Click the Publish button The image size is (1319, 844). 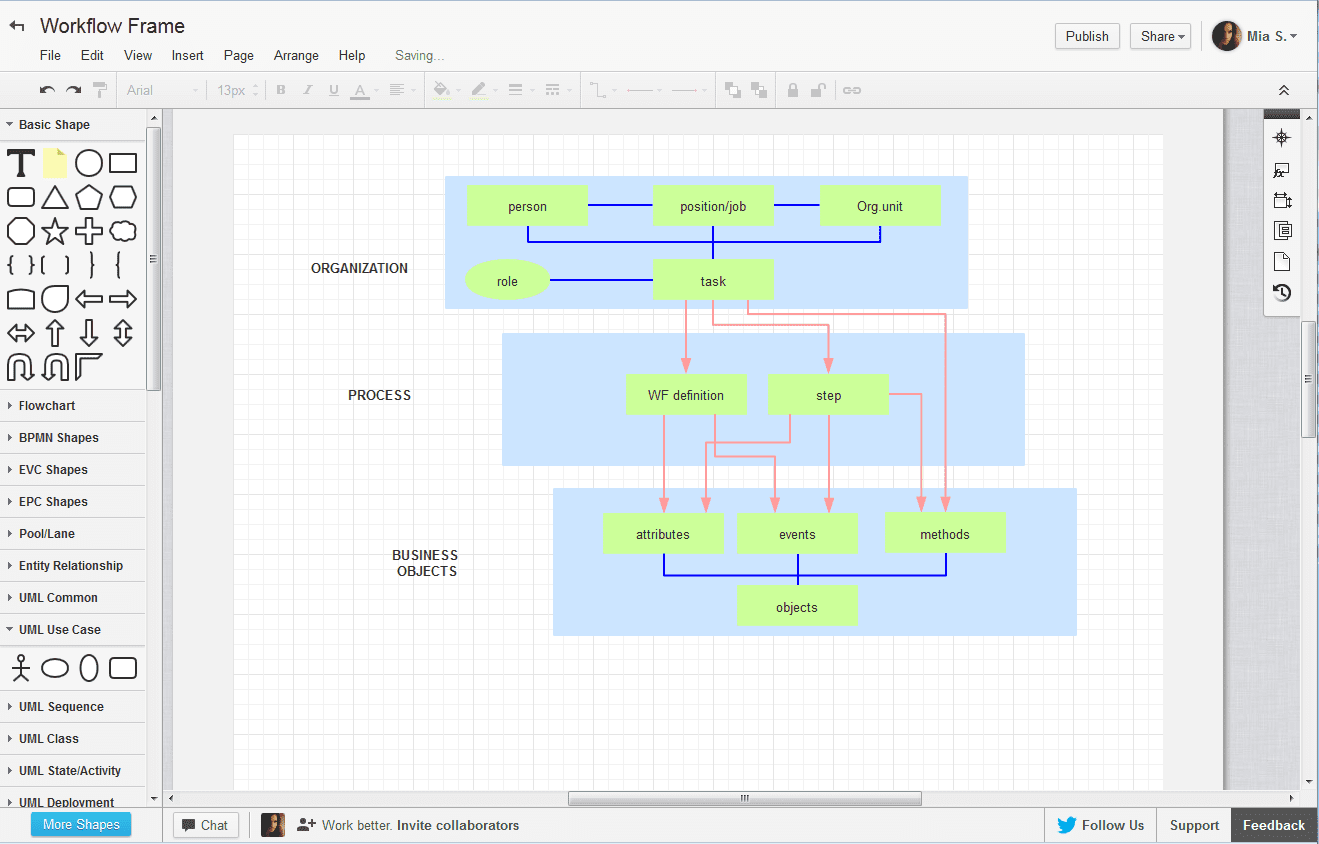1087,36
